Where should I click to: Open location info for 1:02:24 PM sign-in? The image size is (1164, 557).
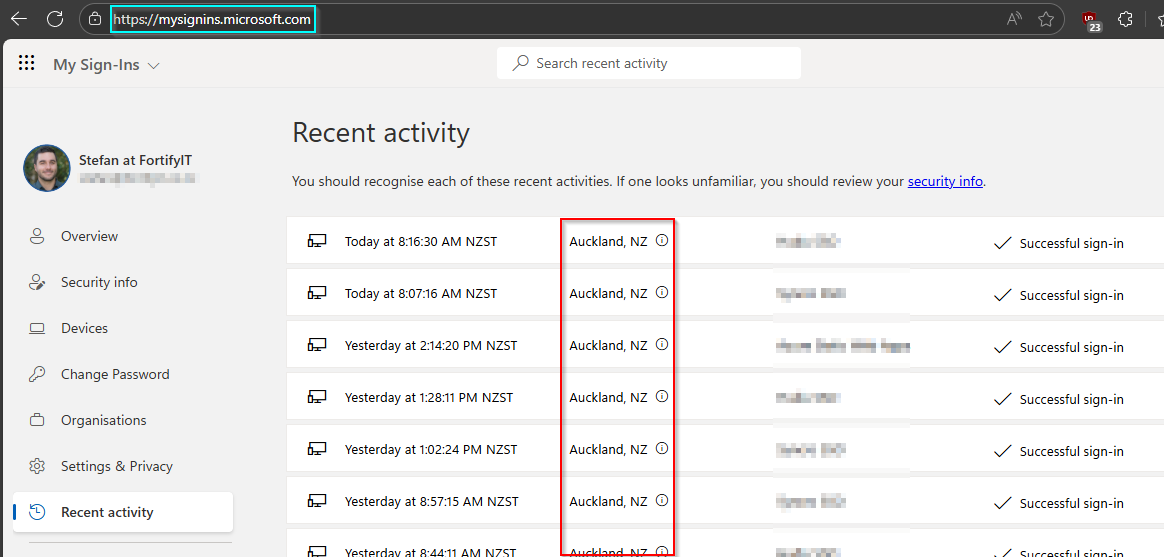click(662, 449)
